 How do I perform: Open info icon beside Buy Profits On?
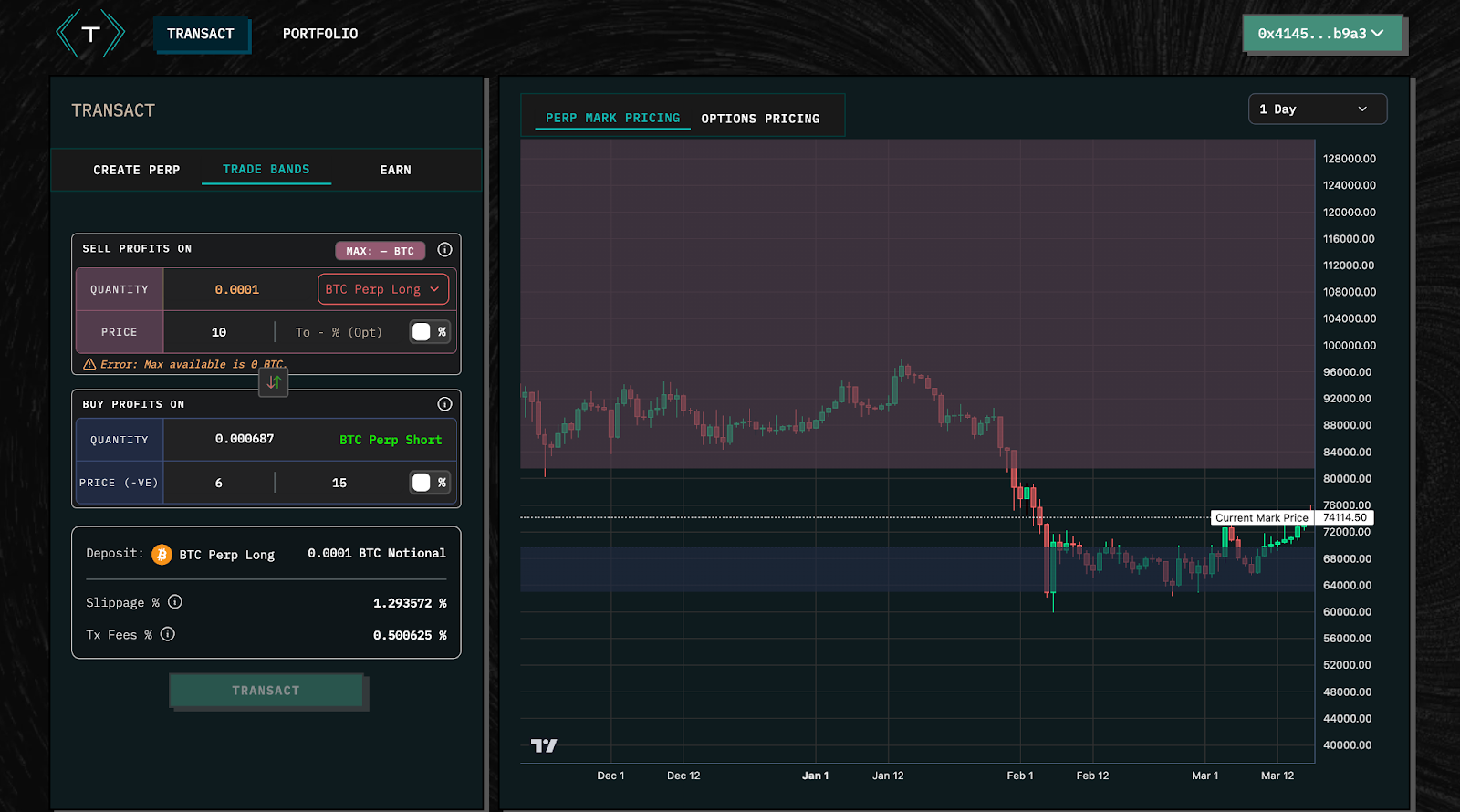pos(444,404)
